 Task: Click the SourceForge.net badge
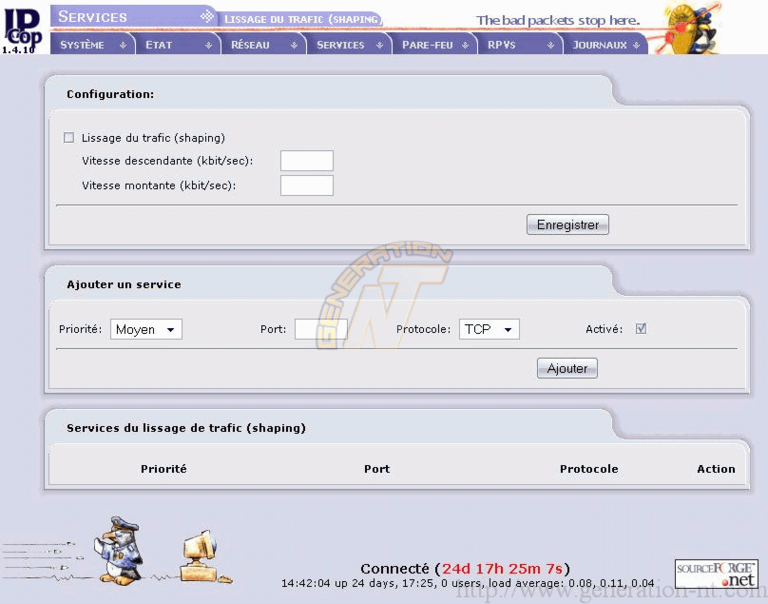[716, 574]
